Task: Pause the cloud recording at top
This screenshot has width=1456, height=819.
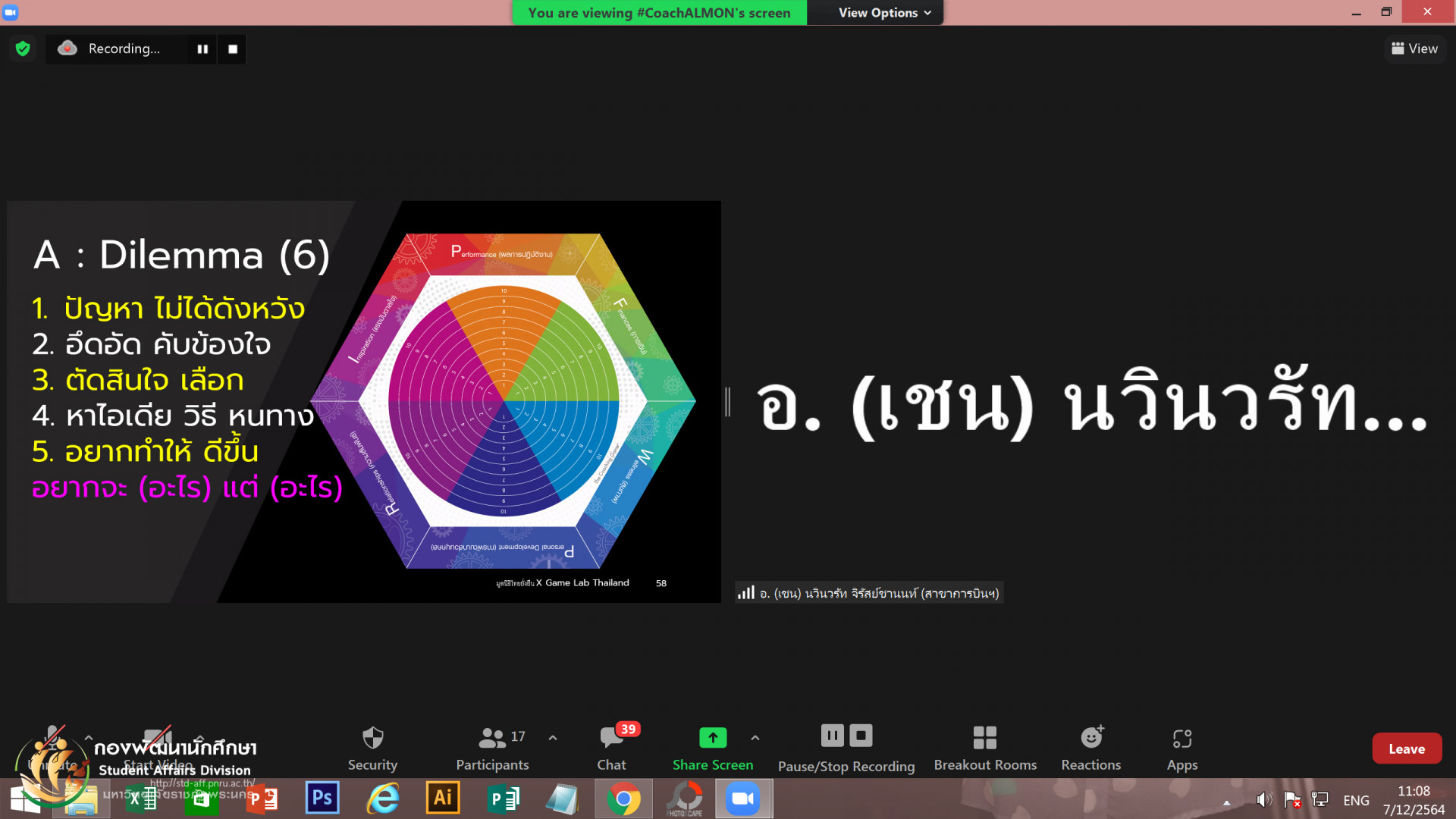Action: [202, 49]
